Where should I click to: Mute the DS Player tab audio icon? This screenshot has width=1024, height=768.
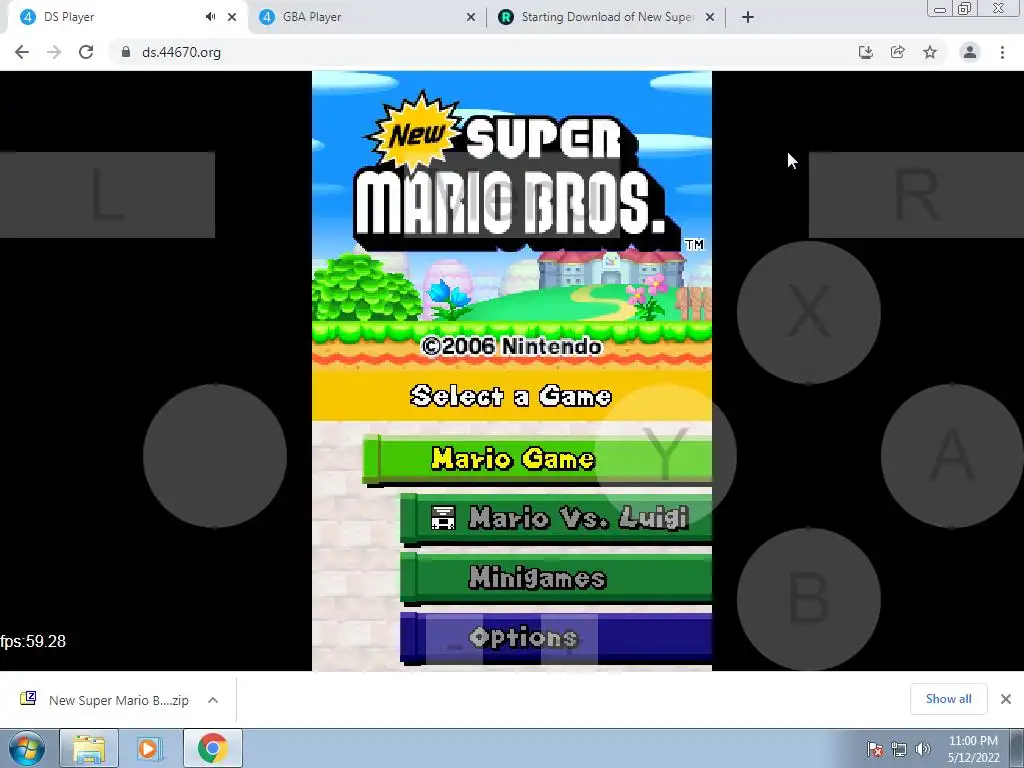[x=210, y=17]
